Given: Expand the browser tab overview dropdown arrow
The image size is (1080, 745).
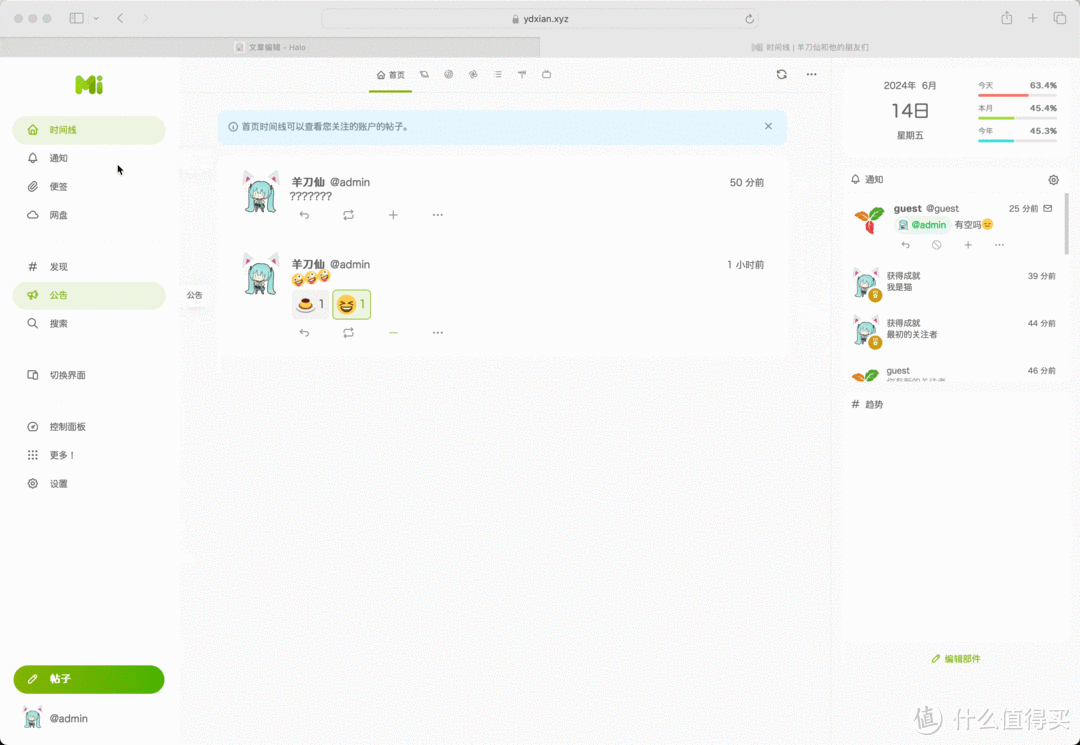Looking at the screenshot, I should click(93, 18).
